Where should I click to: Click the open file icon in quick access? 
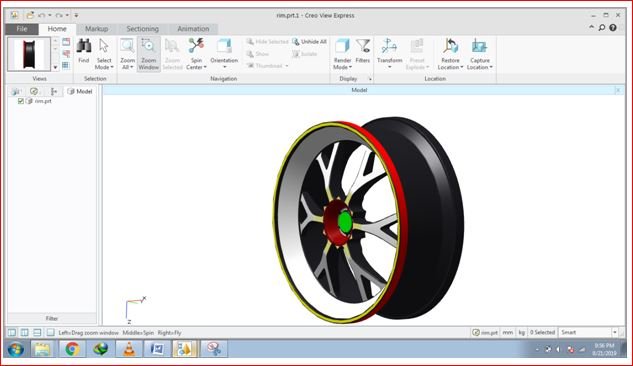[x=30, y=15]
